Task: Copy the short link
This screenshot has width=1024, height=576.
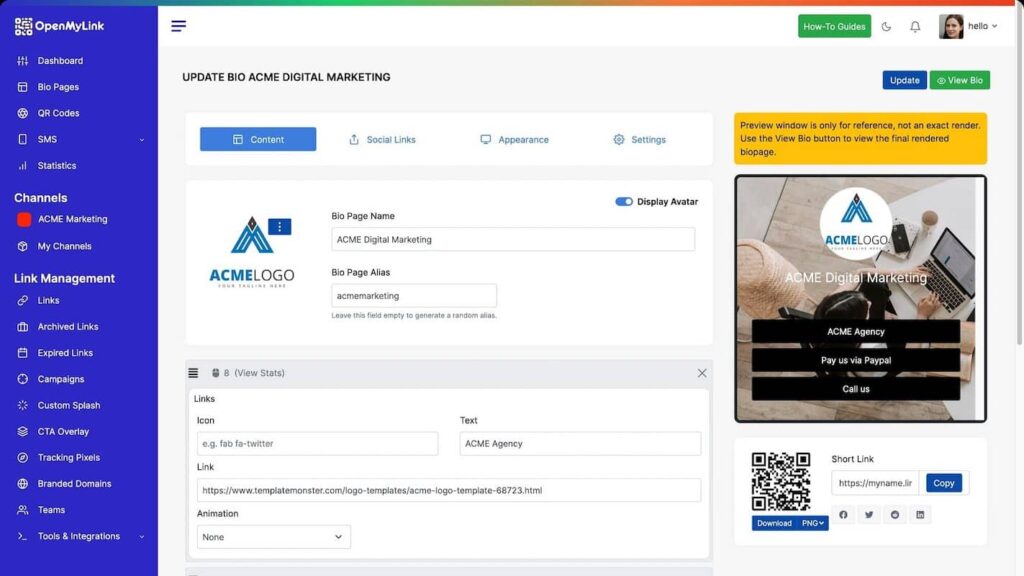Action: pos(943,483)
